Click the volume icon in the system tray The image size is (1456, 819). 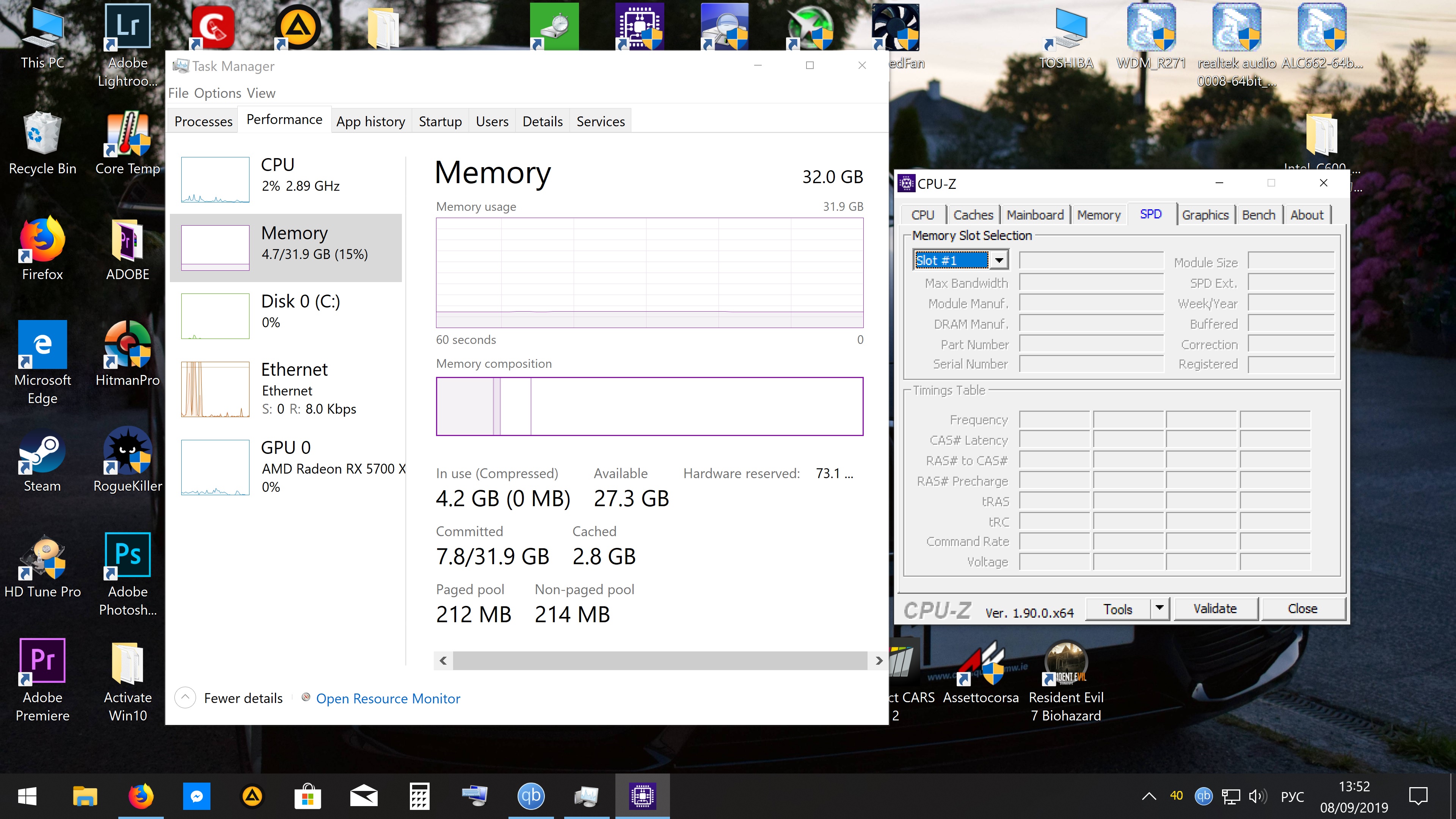tap(1258, 796)
